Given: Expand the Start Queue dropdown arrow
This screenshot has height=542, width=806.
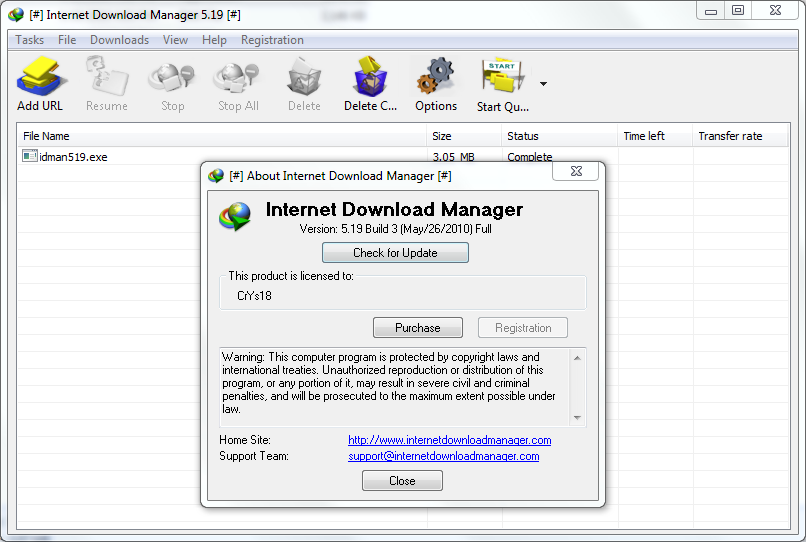Looking at the screenshot, I should click(x=543, y=84).
